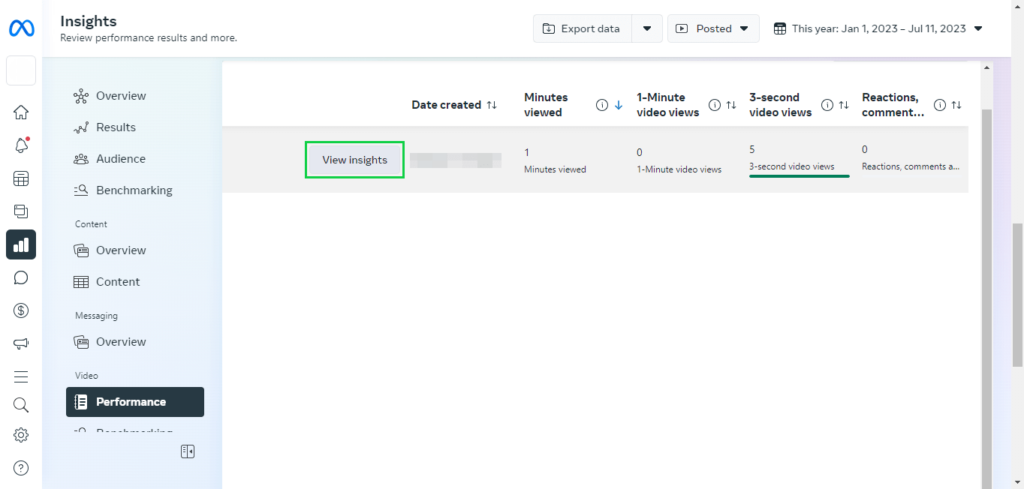Open the Posted filter dropdown
Viewport: 1024px width, 489px height.
pos(713,29)
